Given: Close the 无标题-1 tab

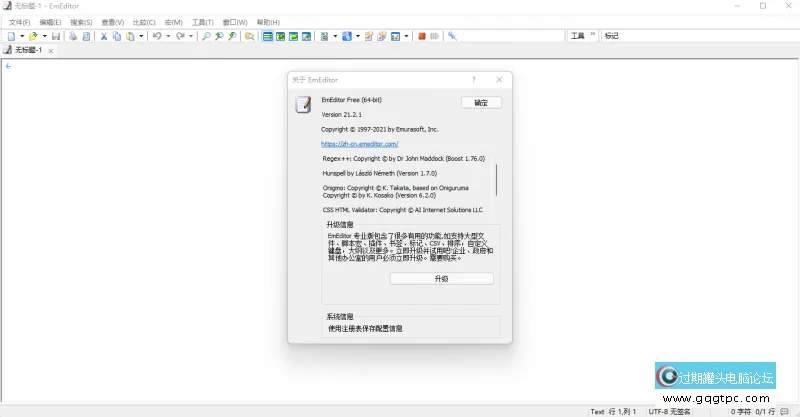Looking at the screenshot, I should pyautogui.click(x=51, y=51).
